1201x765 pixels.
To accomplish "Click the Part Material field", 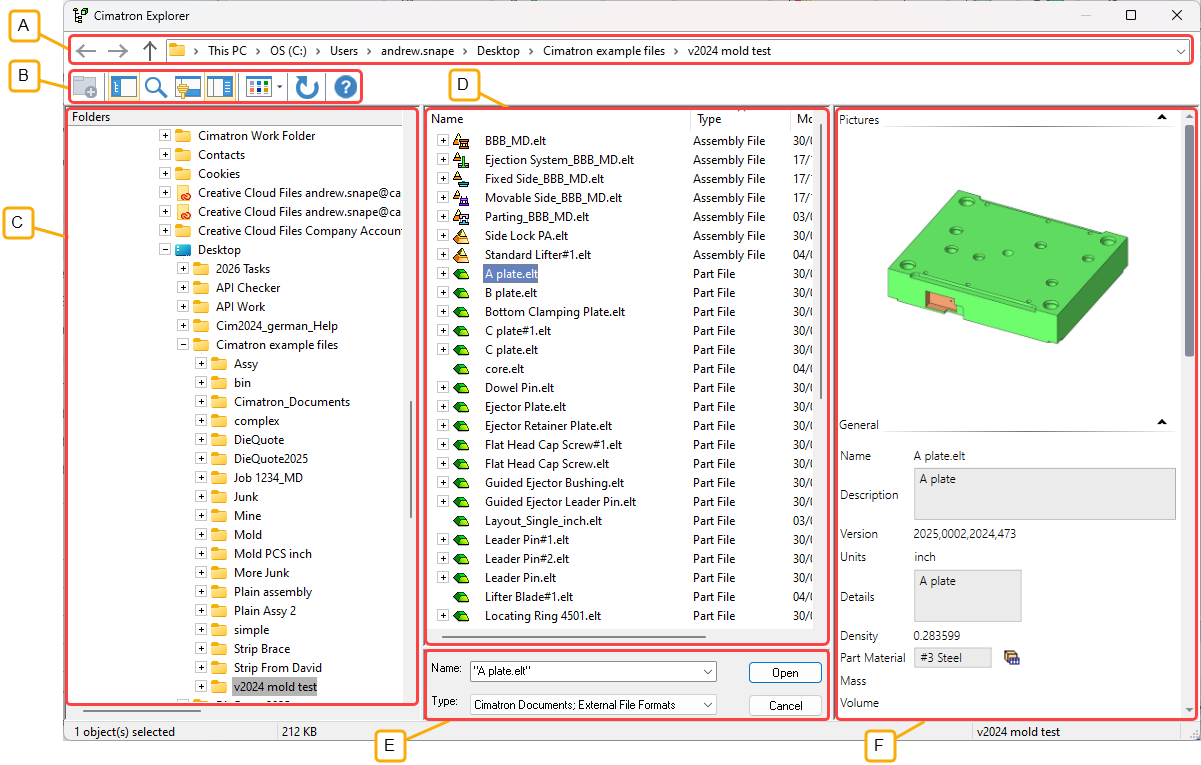I will 952,657.
